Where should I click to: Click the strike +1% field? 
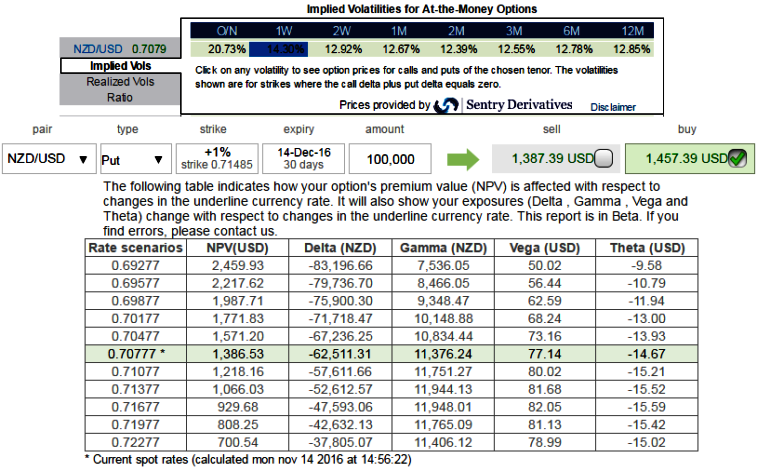(217, 158)
